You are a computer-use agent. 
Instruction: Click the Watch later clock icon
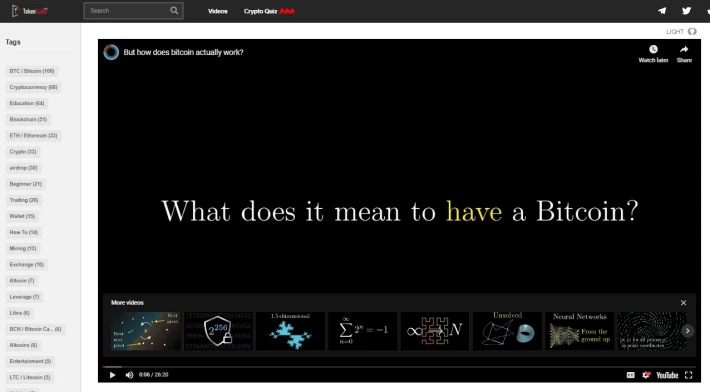coord(653,49)
